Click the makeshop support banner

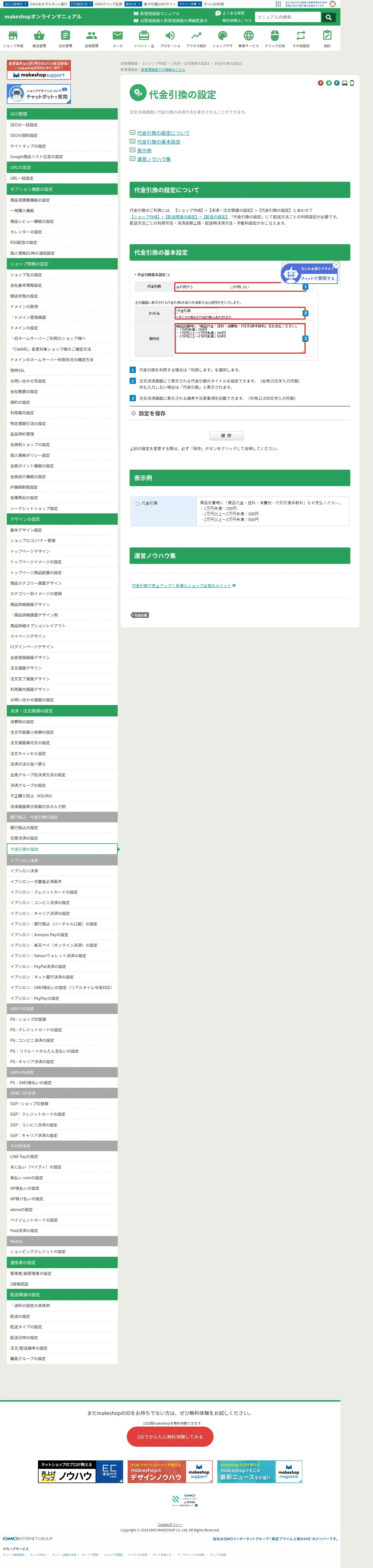39,70
